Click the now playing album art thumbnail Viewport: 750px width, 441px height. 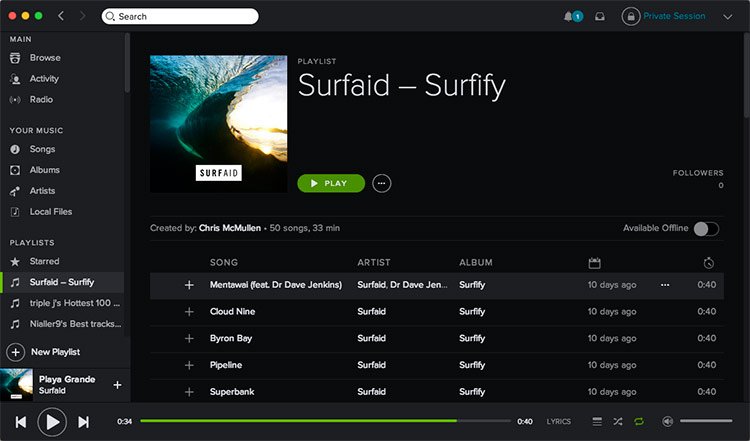click(16, 385)
